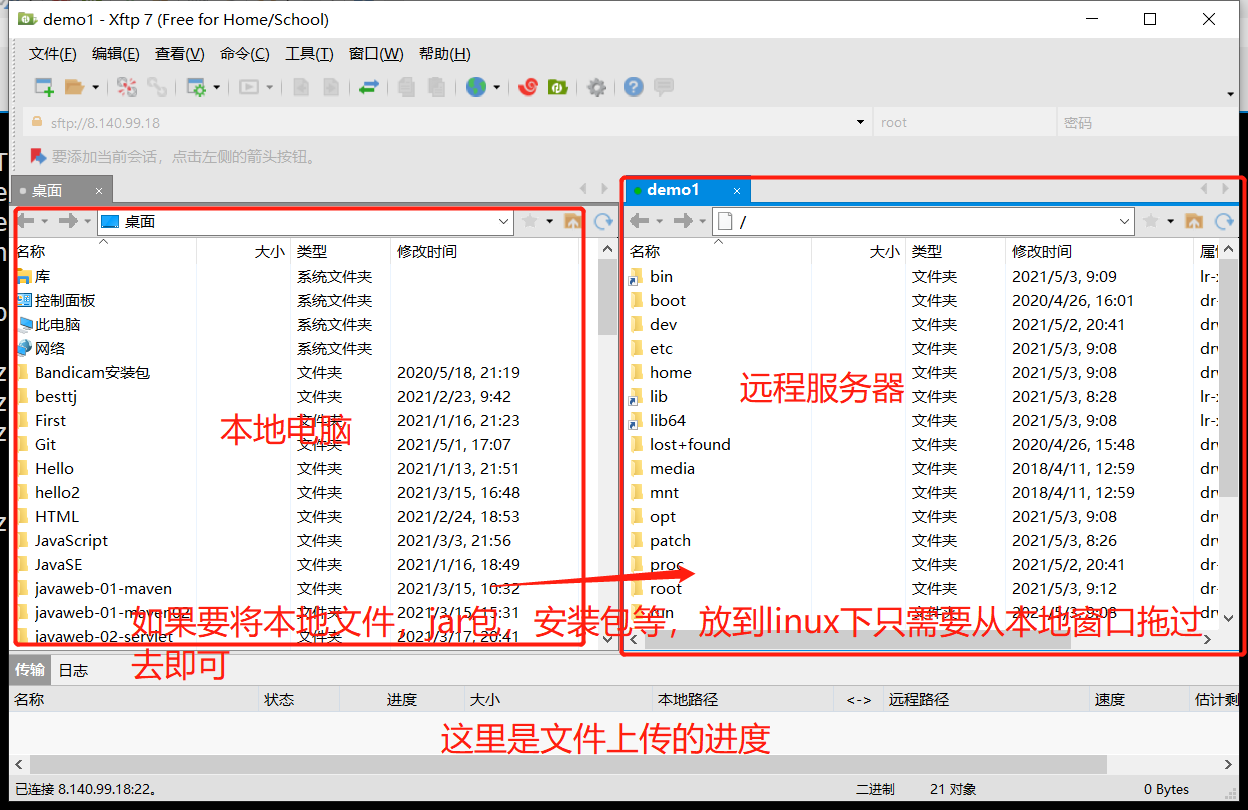Open the 窗口(W) menu
Screen dimensions: 1248x810
(376, 54)
